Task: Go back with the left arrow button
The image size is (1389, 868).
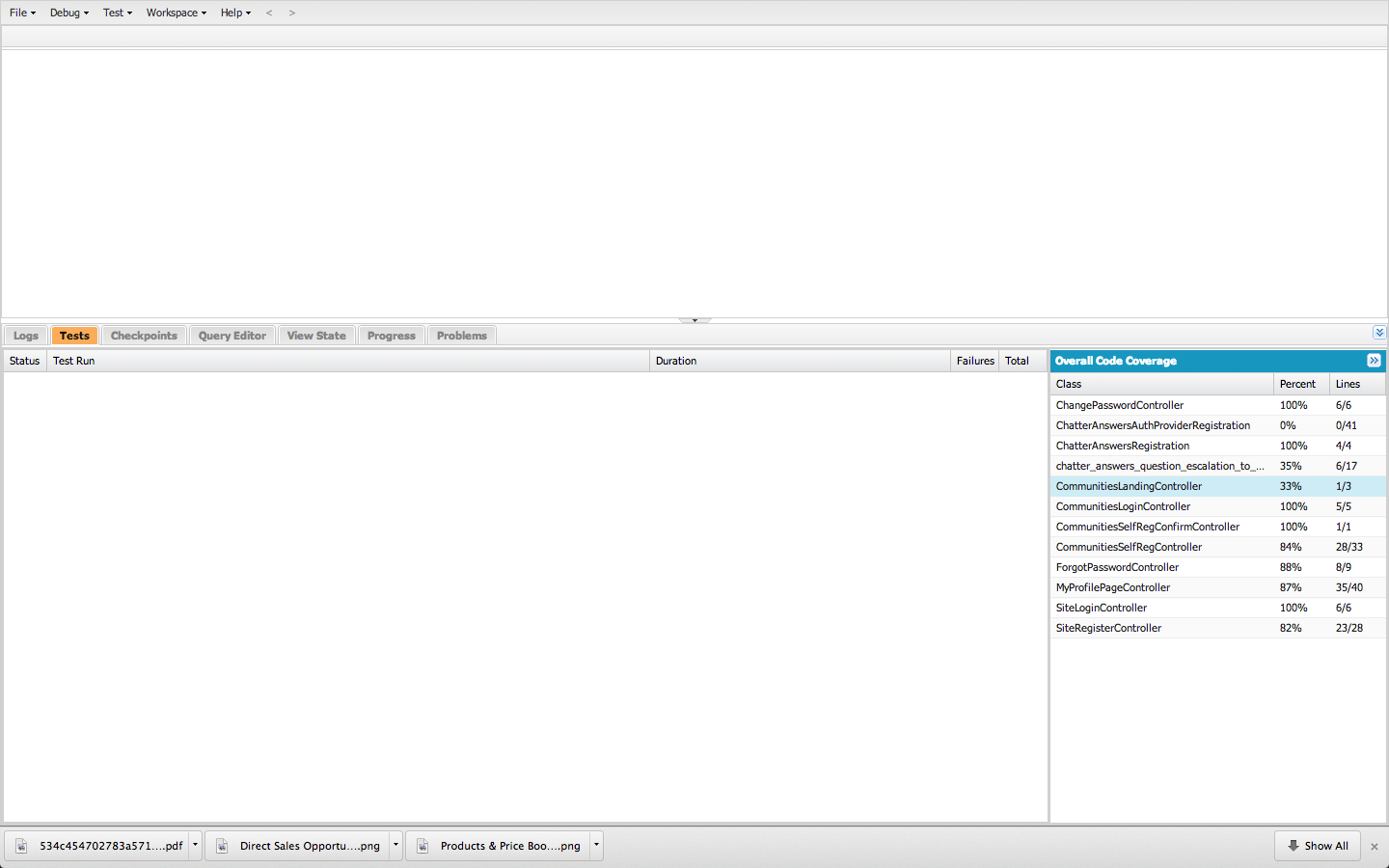Action: point(269,13)
